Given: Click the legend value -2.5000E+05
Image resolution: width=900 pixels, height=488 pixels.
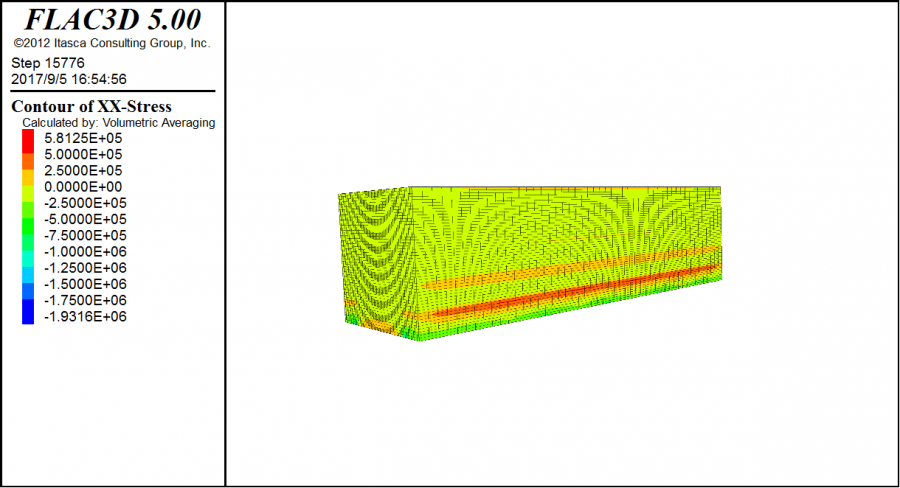Looking at the screenshot, I should click(85, 203).
